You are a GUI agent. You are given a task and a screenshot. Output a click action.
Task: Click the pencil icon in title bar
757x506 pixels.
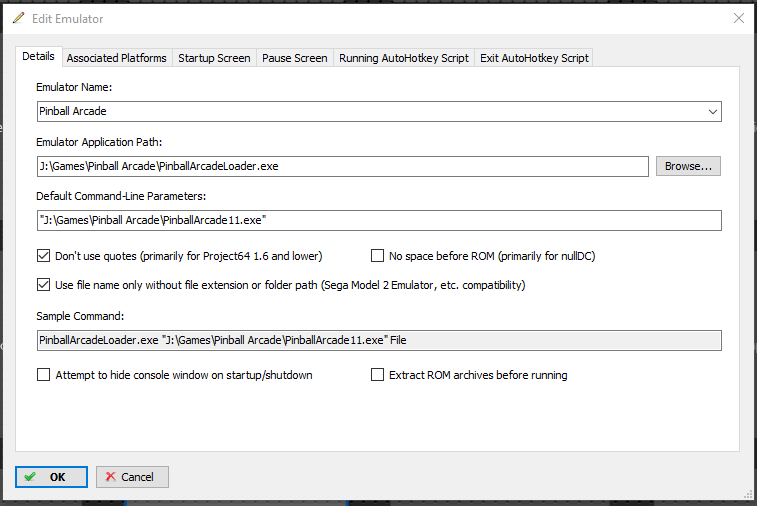coord(18,18)
